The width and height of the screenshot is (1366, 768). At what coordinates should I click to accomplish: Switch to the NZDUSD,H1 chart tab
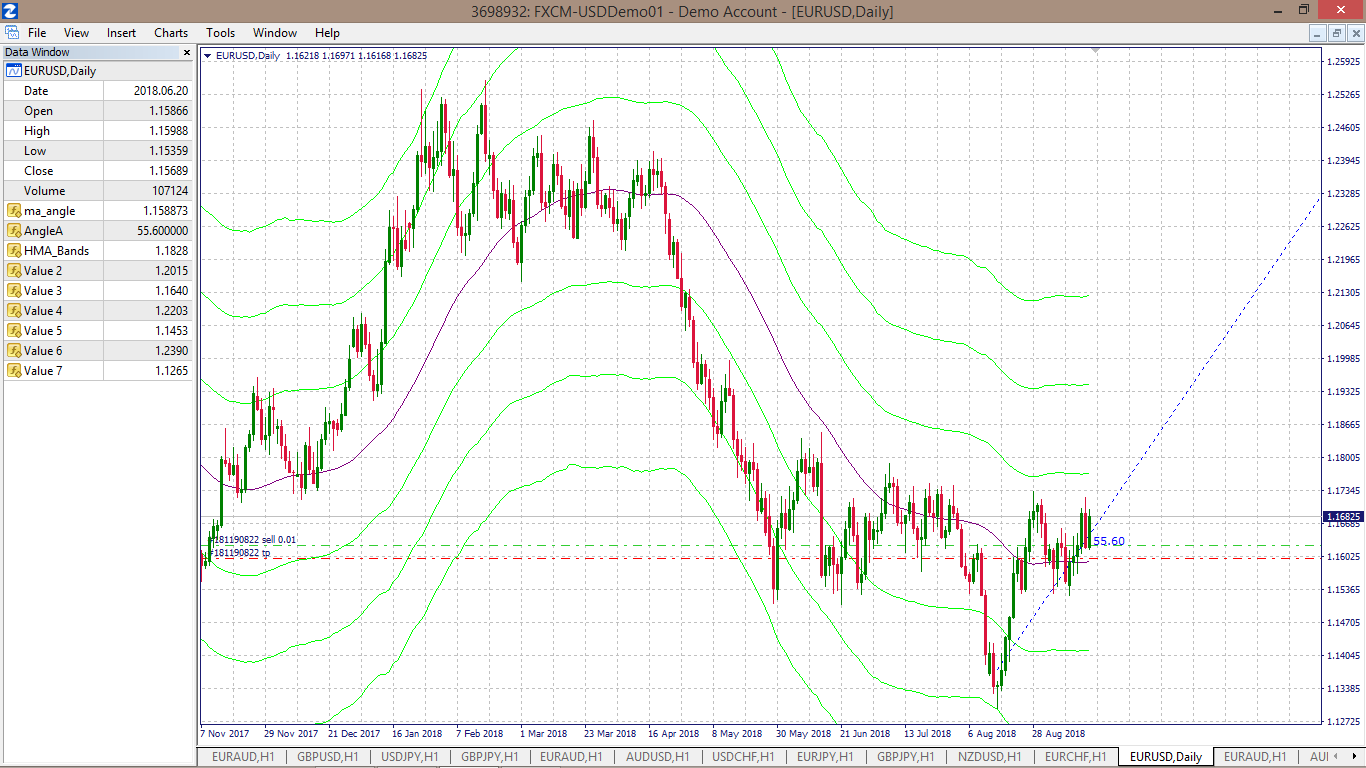point(990,757)
